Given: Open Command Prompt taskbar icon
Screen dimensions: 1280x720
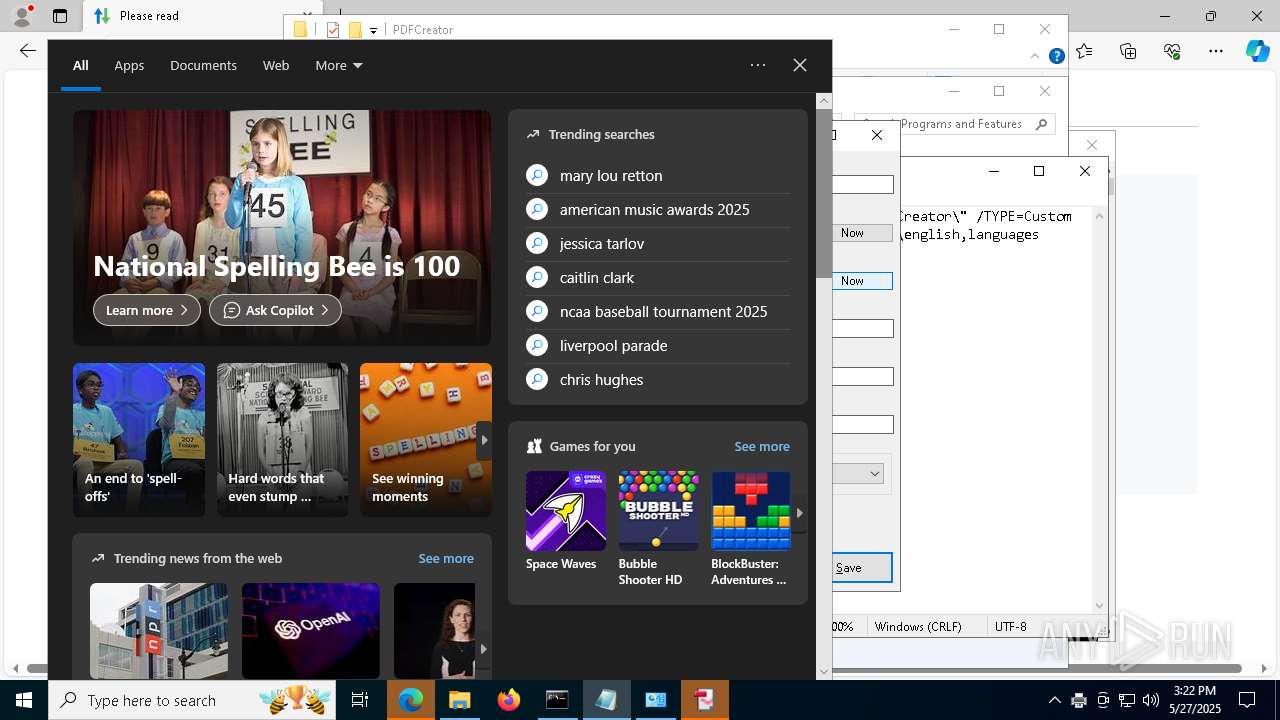Looking at the screenshot, I should coord(557,701).
